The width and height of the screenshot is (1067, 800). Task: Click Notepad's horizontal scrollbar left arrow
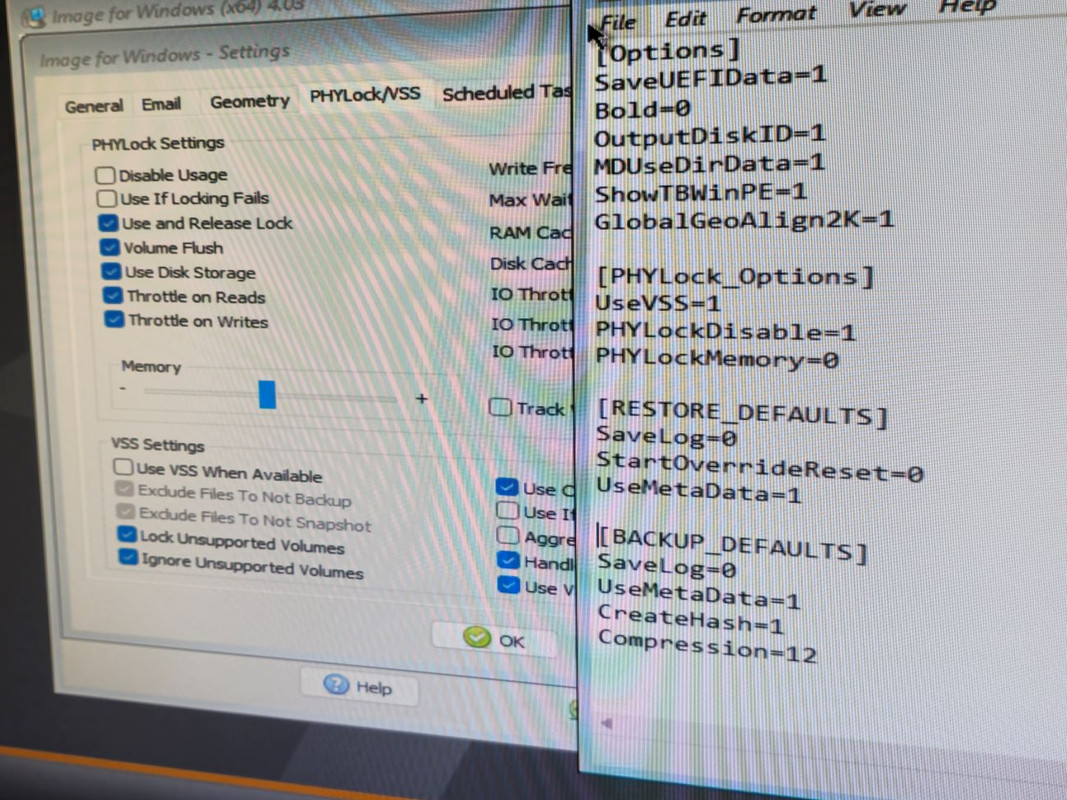click(606, 723)
